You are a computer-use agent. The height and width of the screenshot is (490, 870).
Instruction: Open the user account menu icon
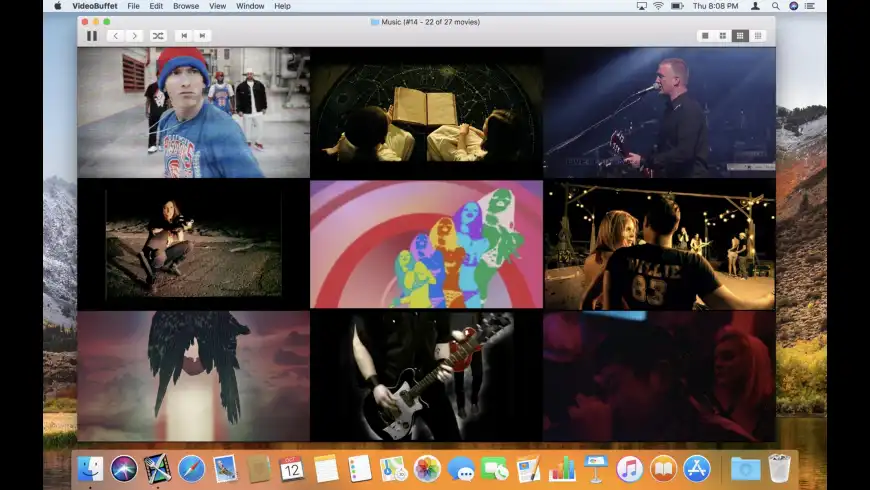coord(755,6)
